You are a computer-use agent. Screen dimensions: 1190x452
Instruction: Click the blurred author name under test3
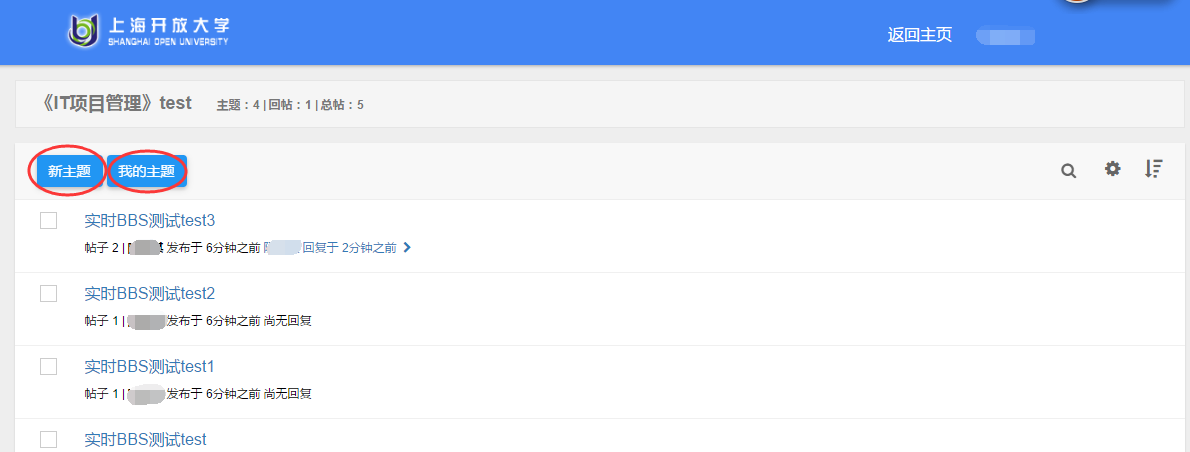pyautogui.click(x=145, y=248)
